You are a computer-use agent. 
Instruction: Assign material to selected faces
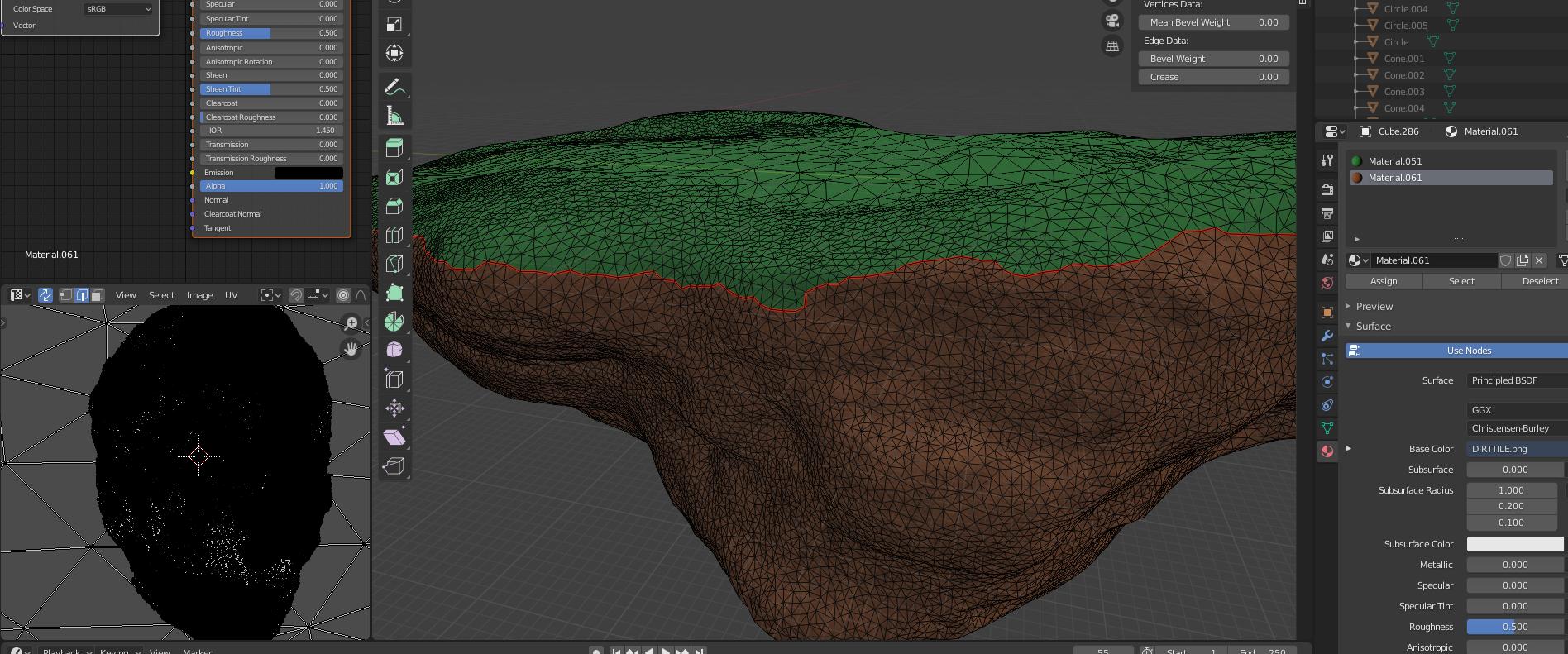[x=1384, y=281]
